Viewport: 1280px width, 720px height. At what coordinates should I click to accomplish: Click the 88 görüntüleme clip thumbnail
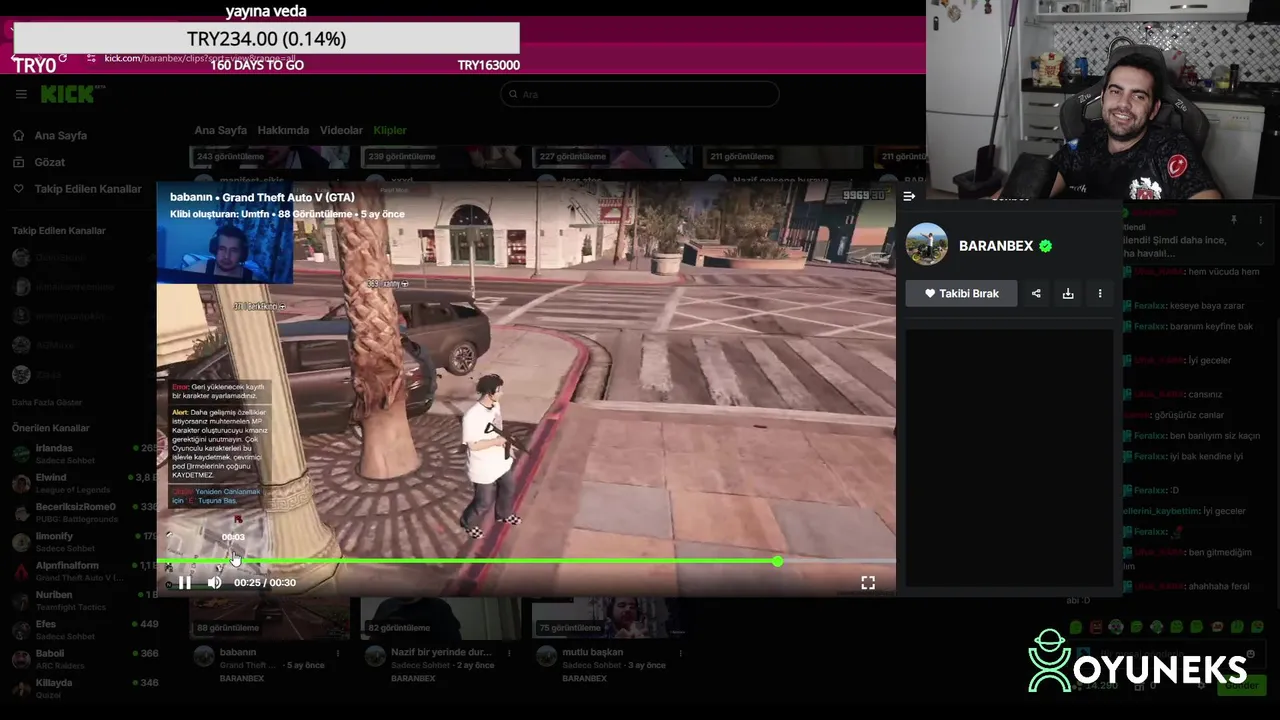tap(269, 617)
